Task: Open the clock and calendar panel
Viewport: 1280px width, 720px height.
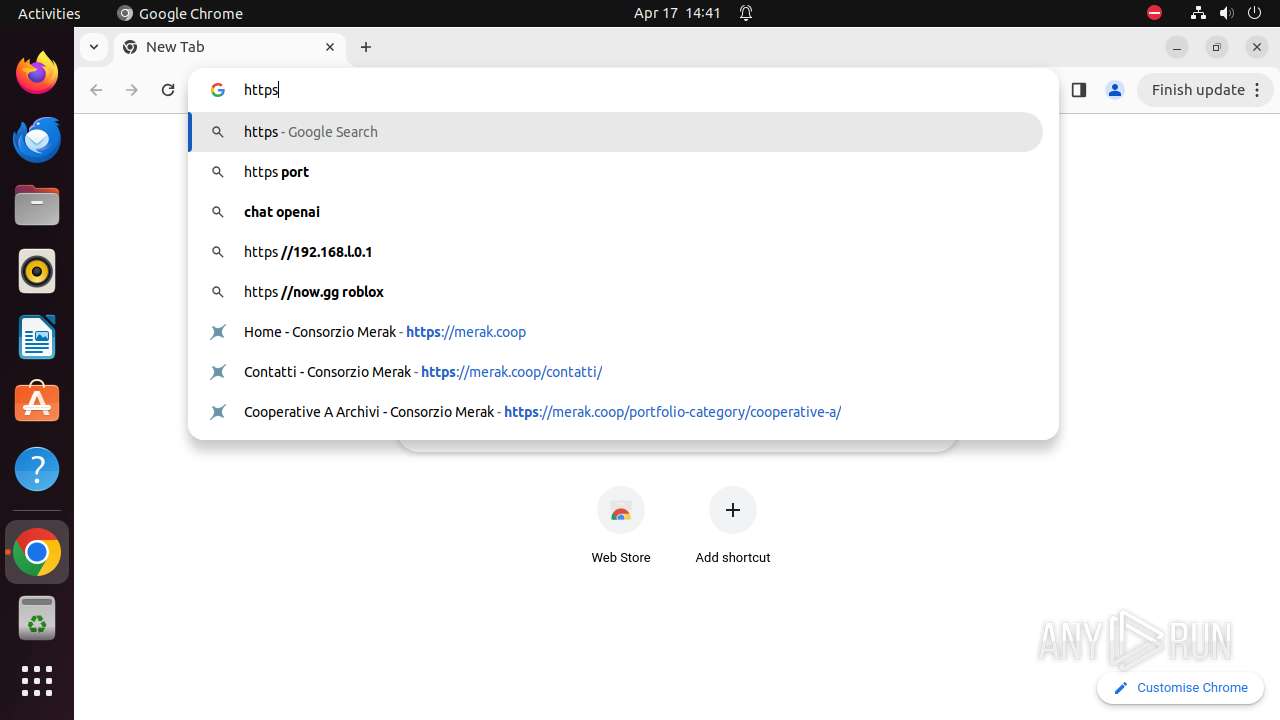Action: coord(677,13)
